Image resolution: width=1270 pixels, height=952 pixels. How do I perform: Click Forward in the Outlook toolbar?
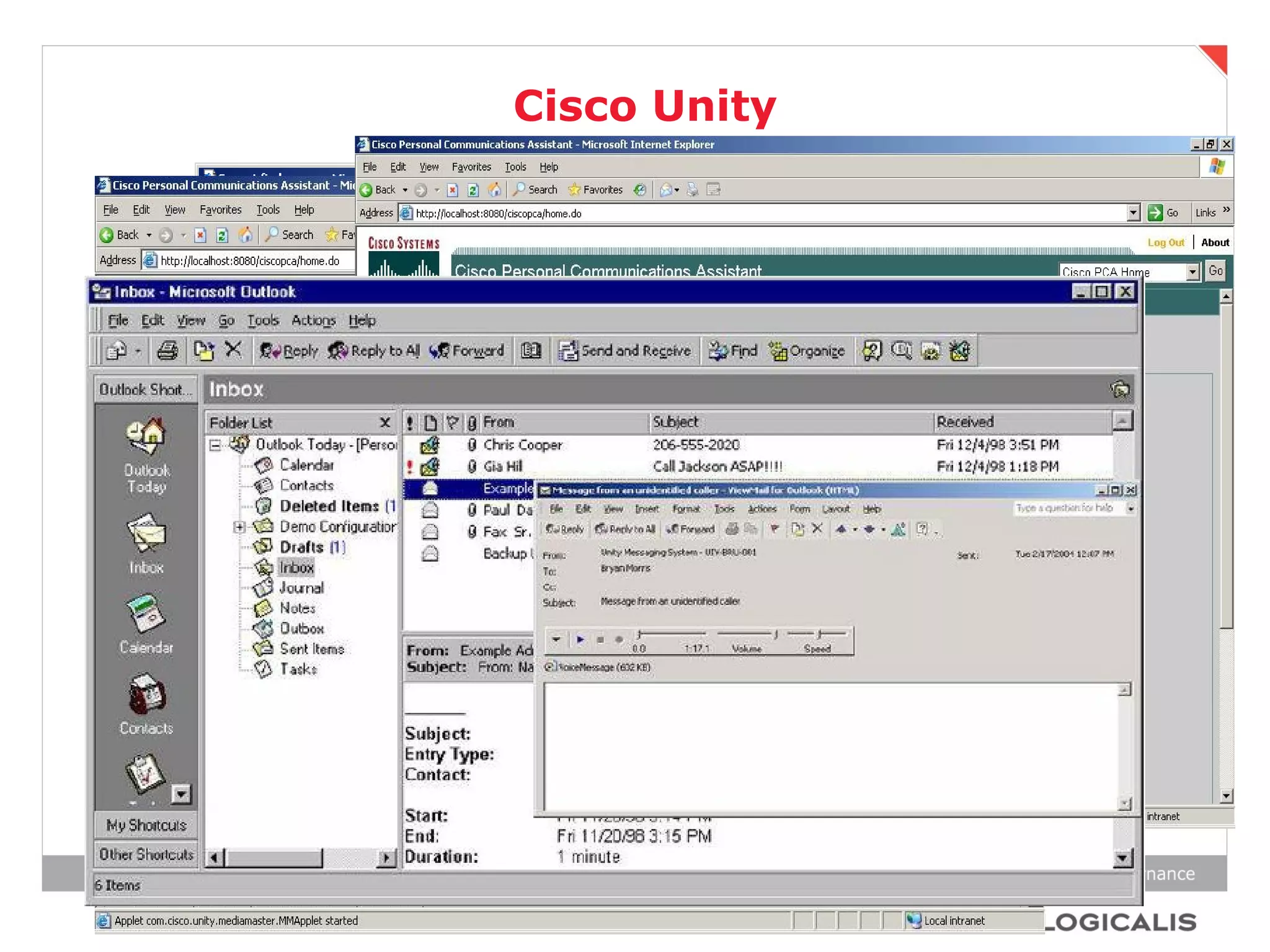coord(467,351)
